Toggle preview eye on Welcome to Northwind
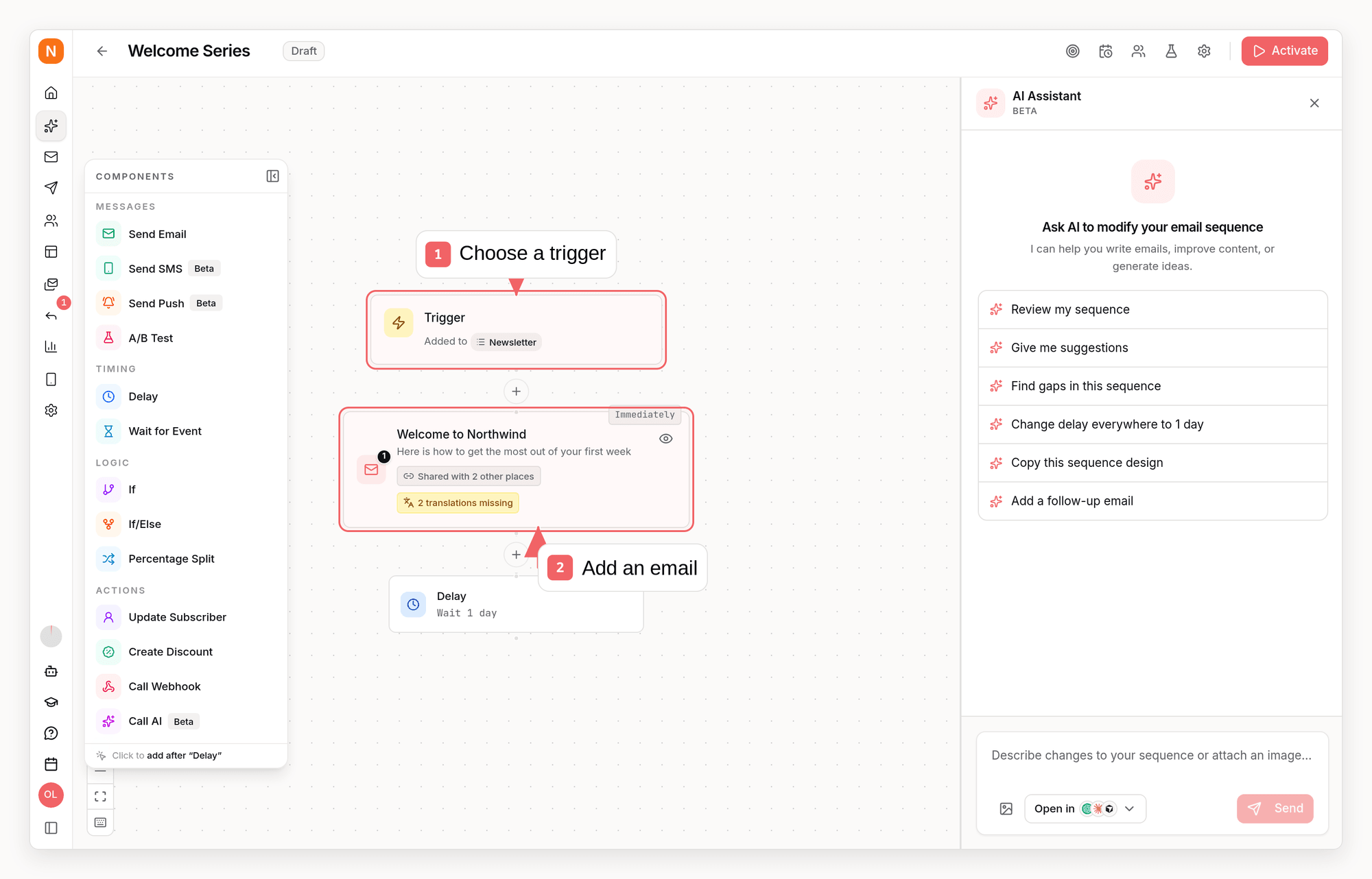 tap(666, 439)
